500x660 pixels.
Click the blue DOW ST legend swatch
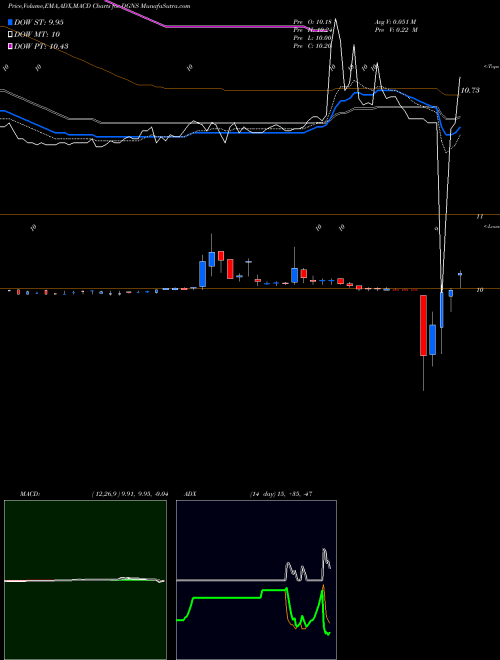click(x=10, y=22)
